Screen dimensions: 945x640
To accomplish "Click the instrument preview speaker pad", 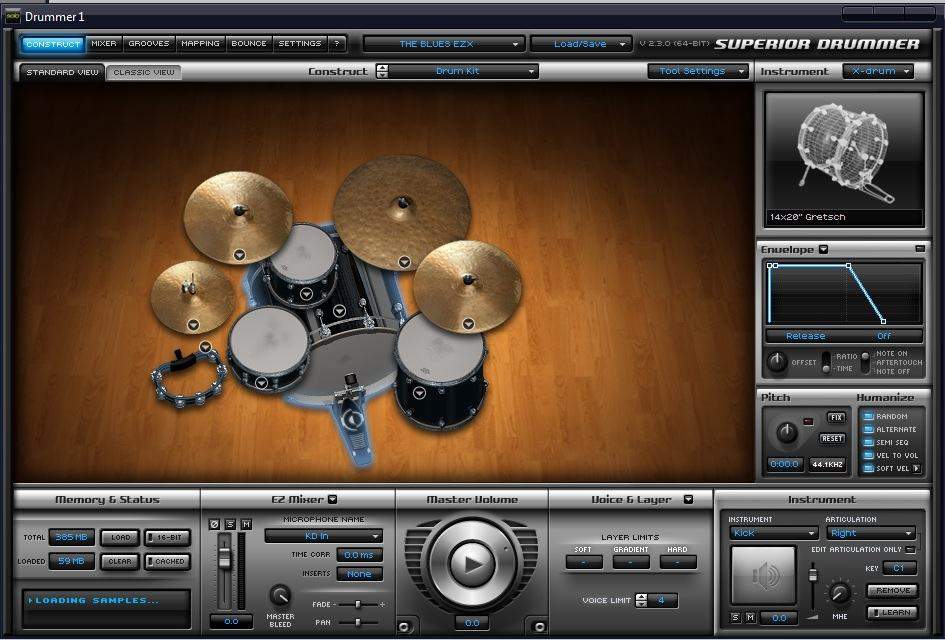I will click(x=763, y=575).
